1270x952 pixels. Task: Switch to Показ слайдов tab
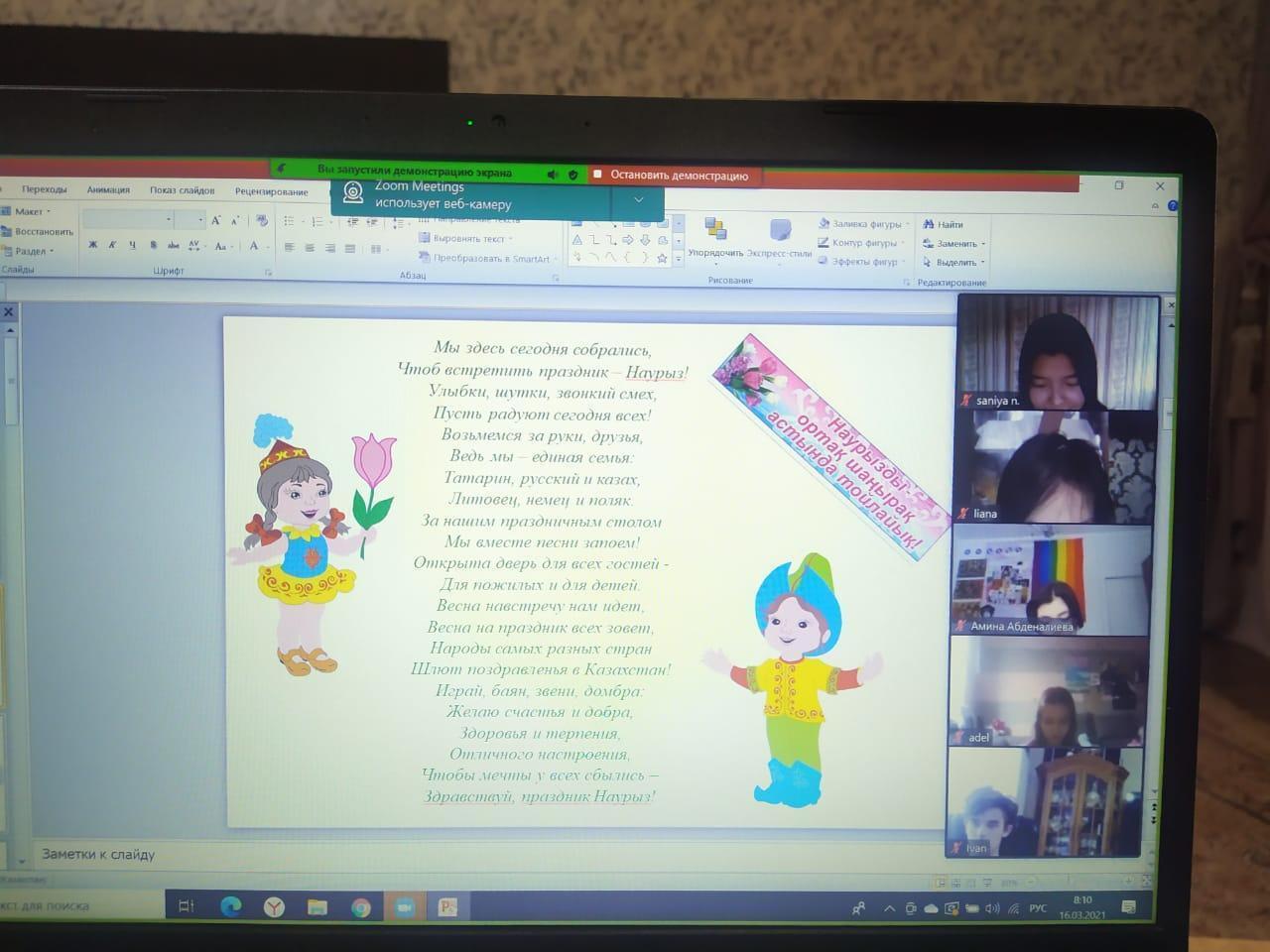pos(182,190)
